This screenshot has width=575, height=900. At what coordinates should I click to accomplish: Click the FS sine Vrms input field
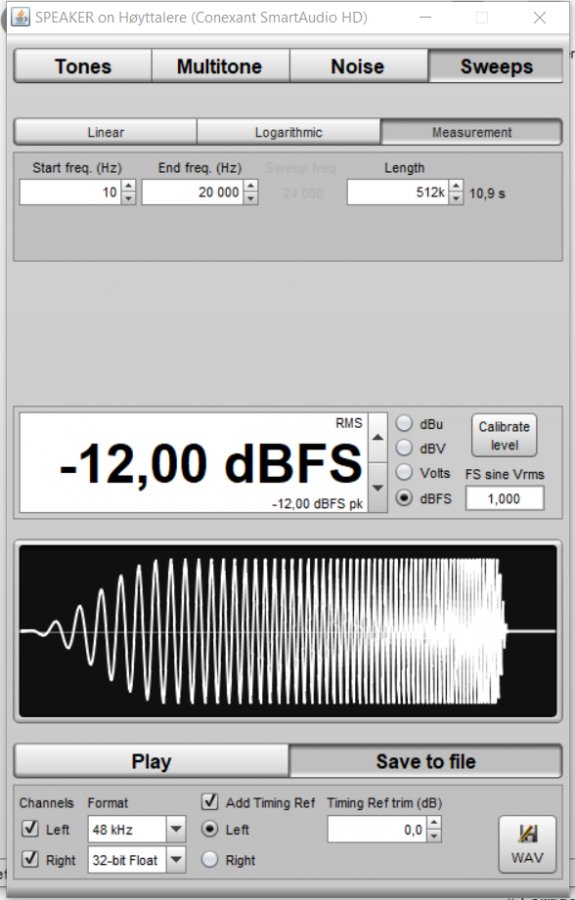tap(504, 498)
